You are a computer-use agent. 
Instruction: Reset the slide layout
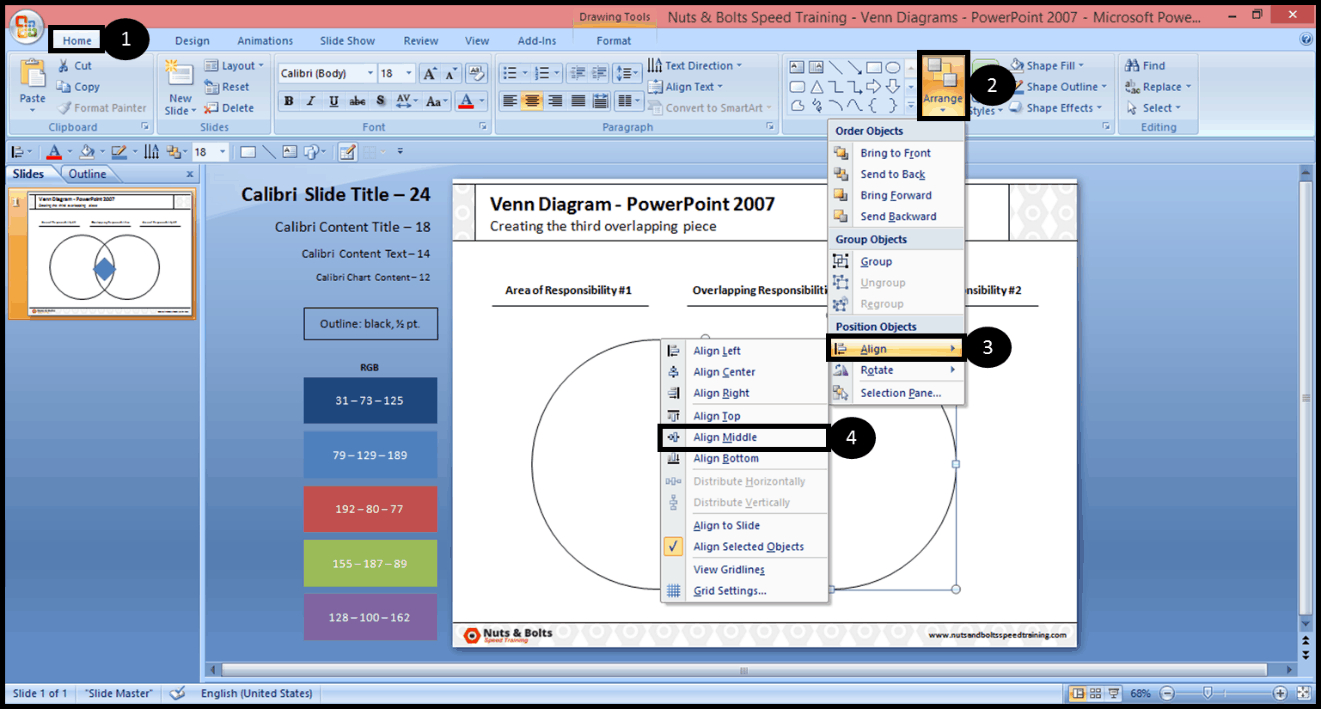[x=227, y=87]
